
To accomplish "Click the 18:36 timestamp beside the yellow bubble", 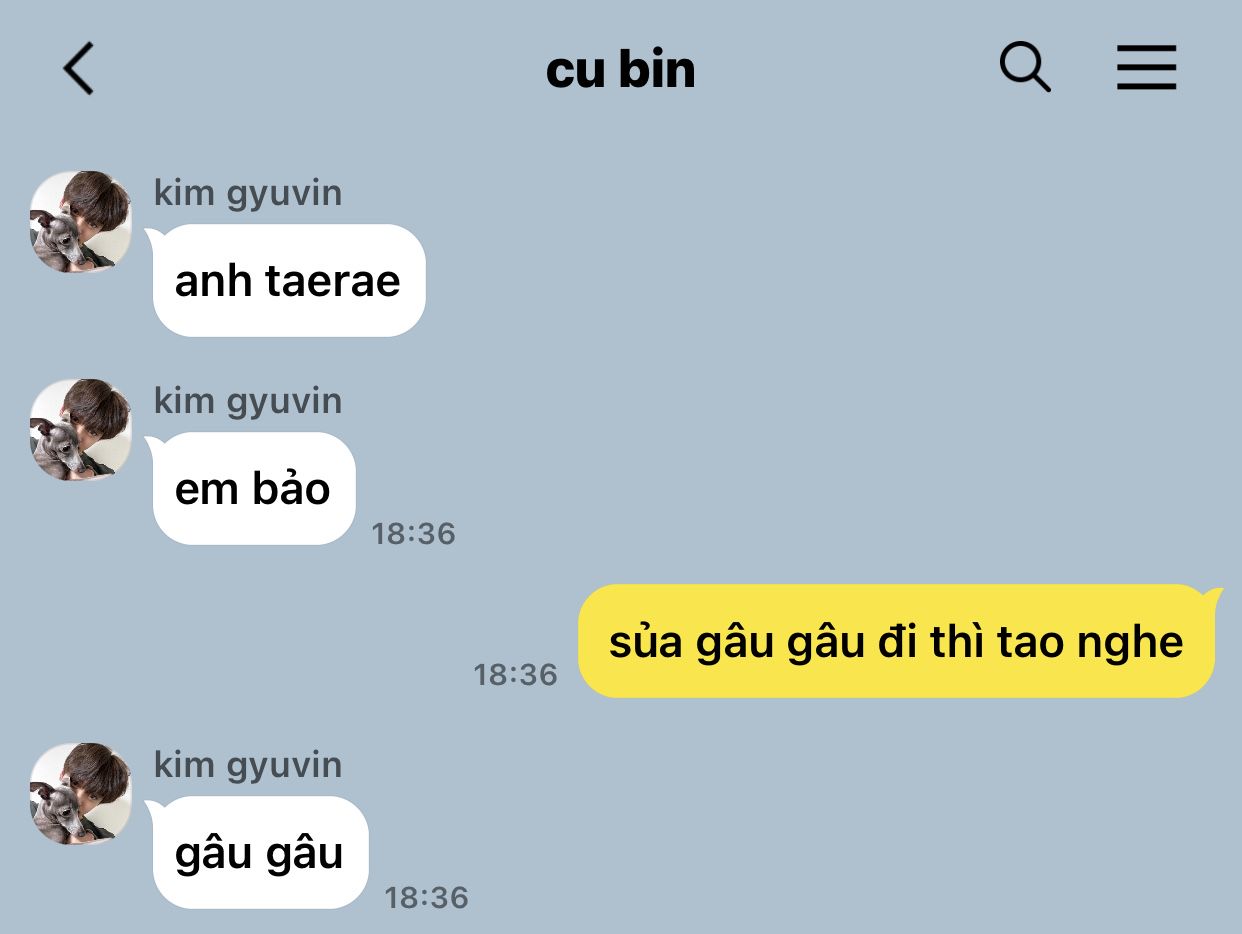I will pyautogui.click(x=515, y=675).
